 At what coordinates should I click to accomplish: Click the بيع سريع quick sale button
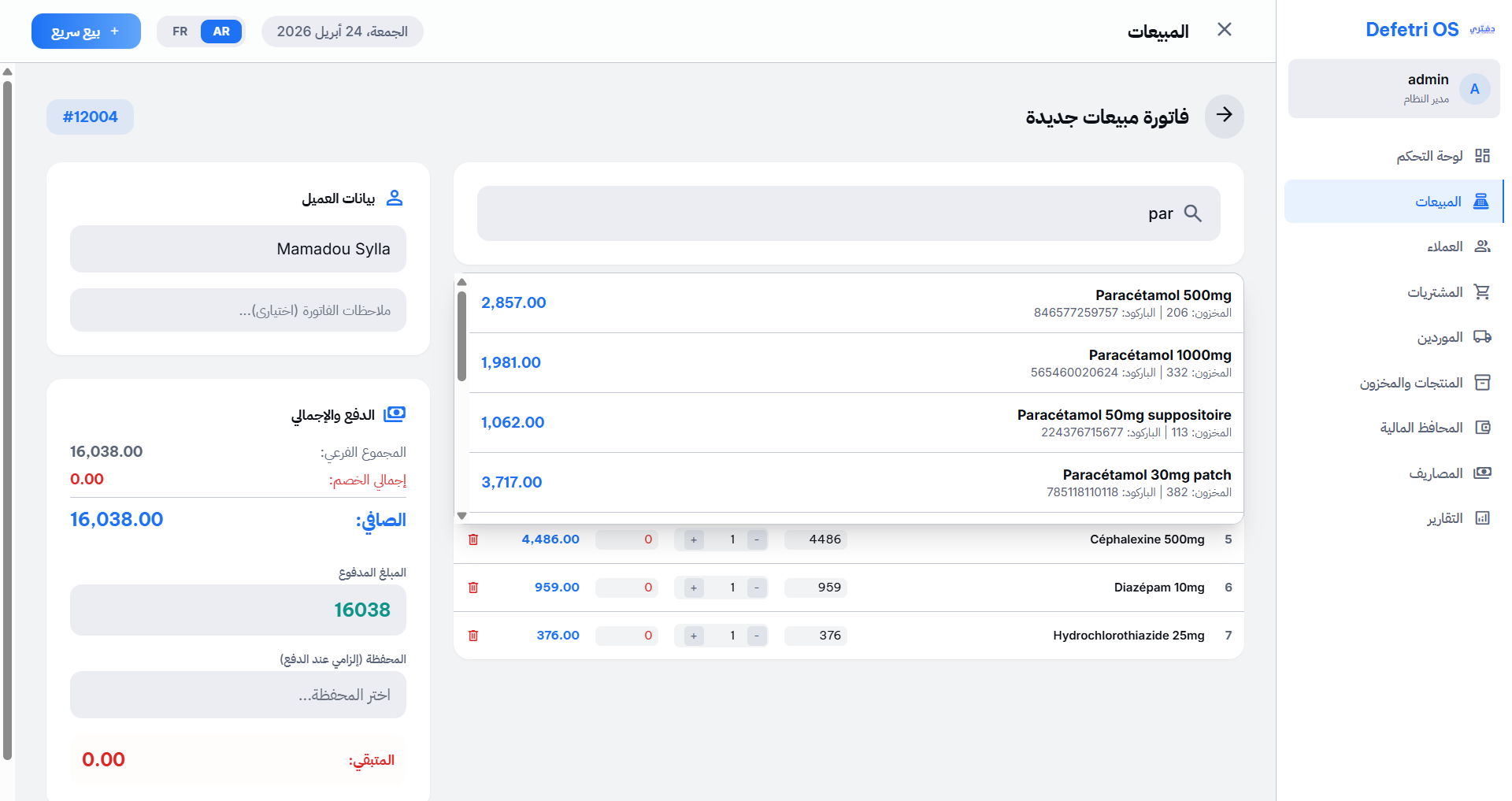pos(86,32)
